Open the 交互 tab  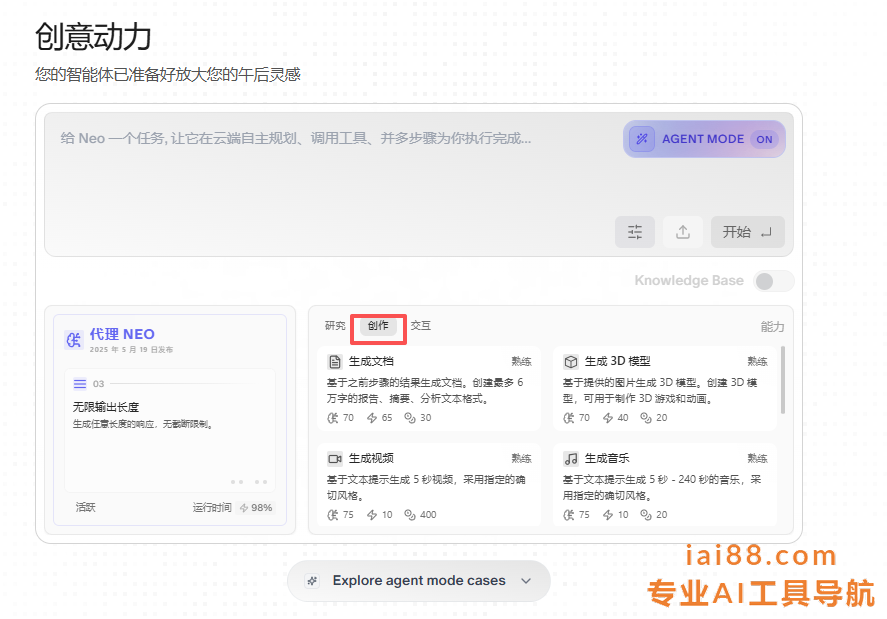(x=421, y=326)
